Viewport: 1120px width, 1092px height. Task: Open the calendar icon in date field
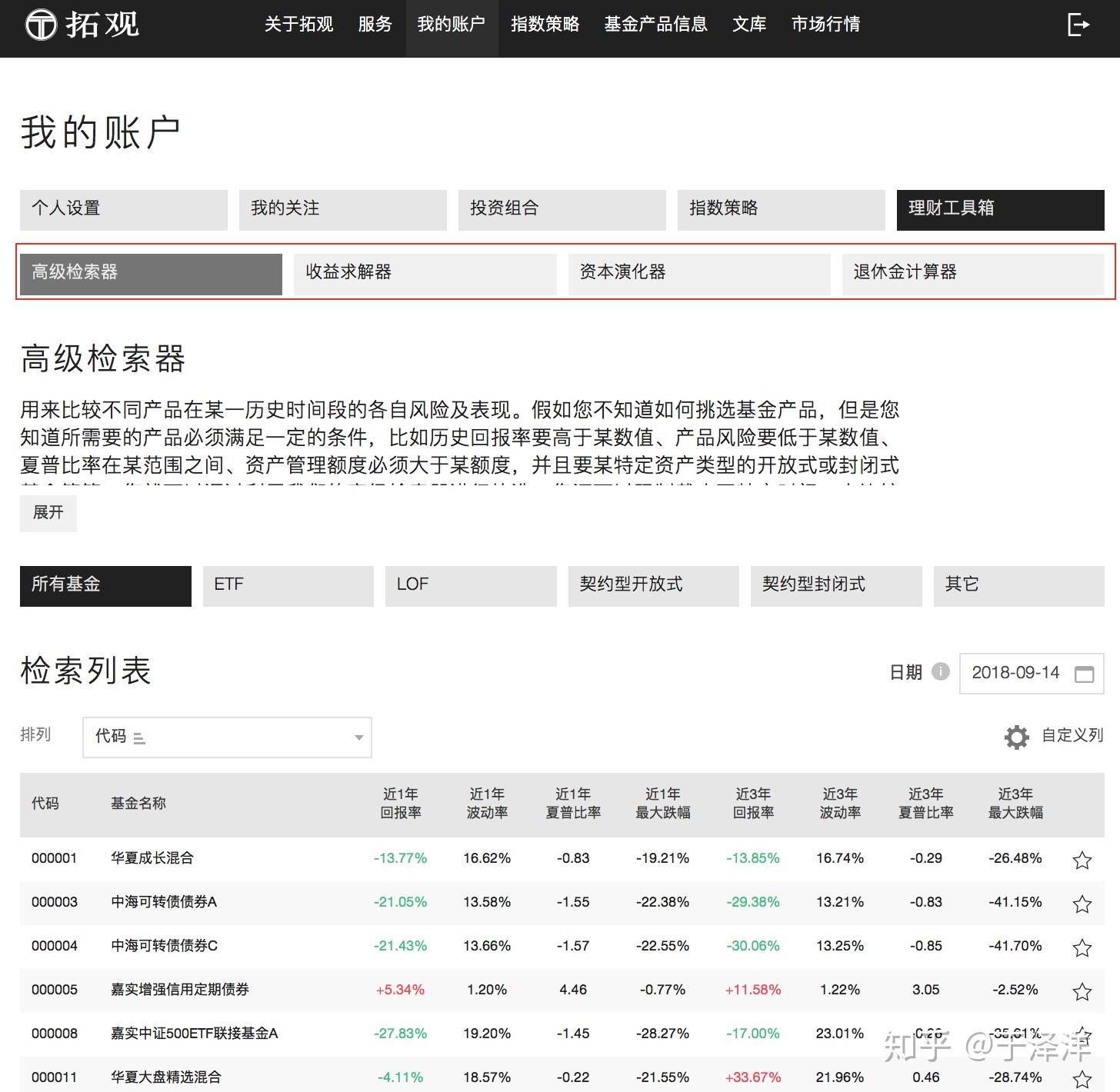point(1084,674)
